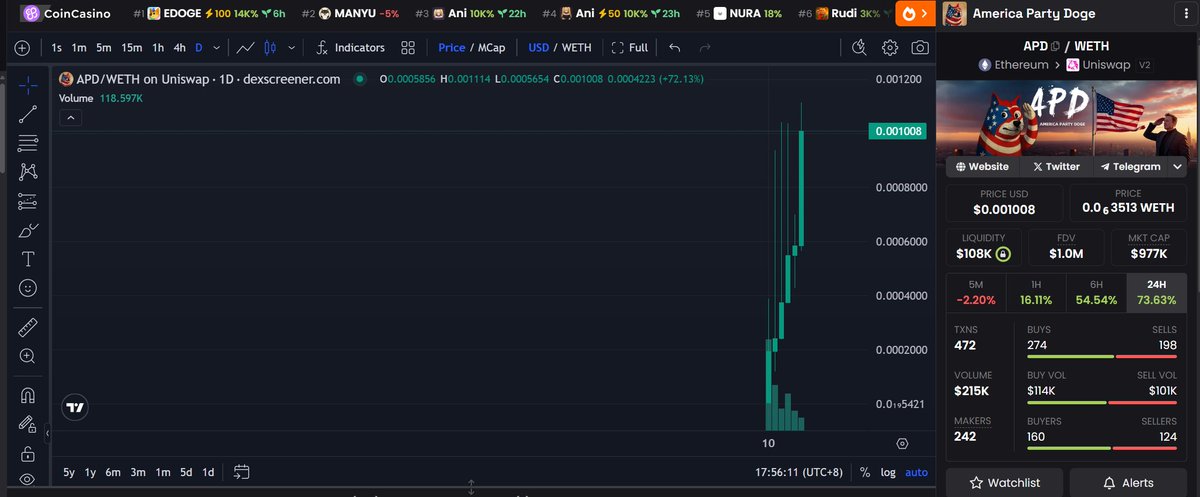Viewport: 1200px width, 497px height.
Task: Select the 5m timeframe
Action: pyautogui.click(x=104, y=47)
